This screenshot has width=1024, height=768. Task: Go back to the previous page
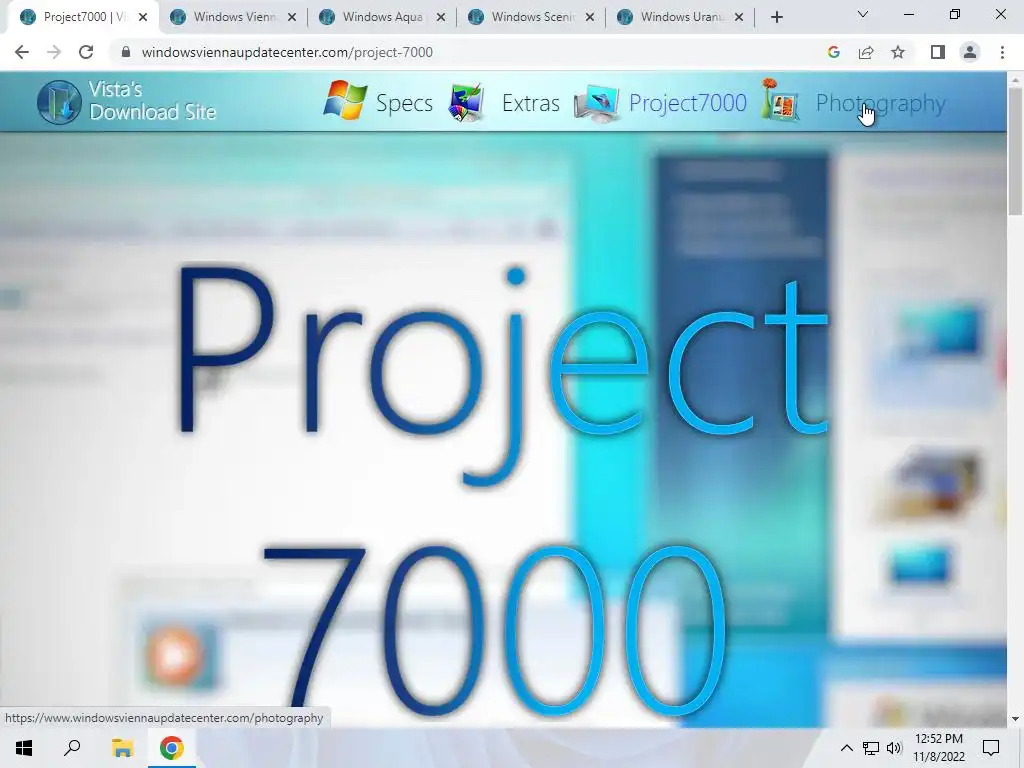click(x=22, y=52)
